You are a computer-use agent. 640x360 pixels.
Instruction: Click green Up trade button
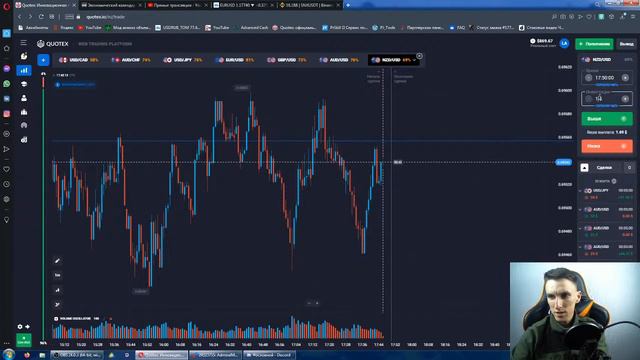click(607, 119)
